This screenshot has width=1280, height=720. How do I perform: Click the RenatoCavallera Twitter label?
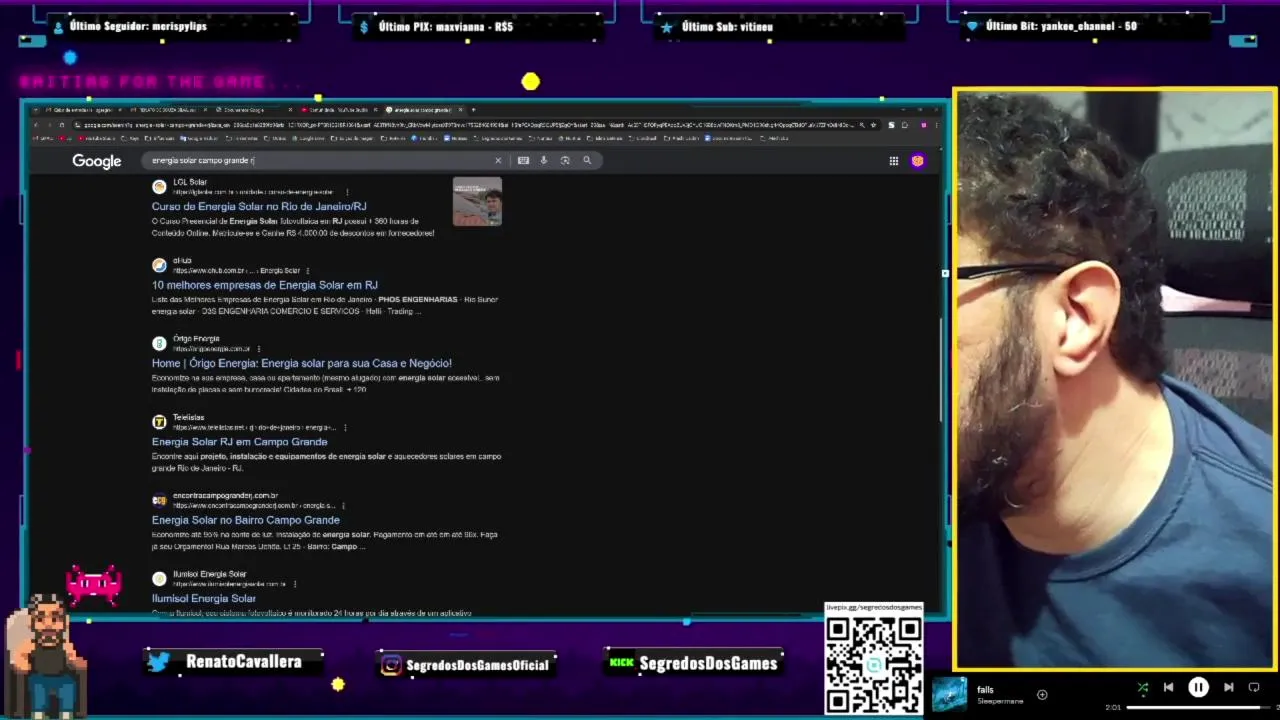pyautogui.click(x=243, y=662)
